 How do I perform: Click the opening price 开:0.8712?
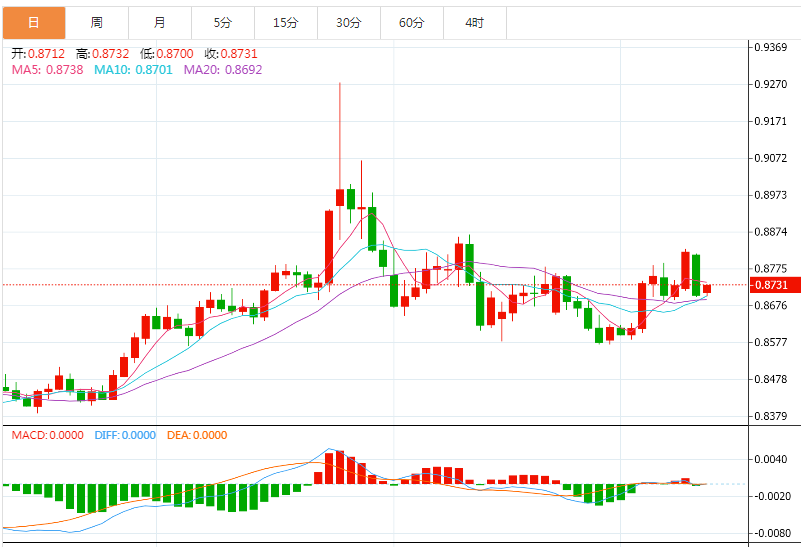pyautogui.click(x=38, y=54)
